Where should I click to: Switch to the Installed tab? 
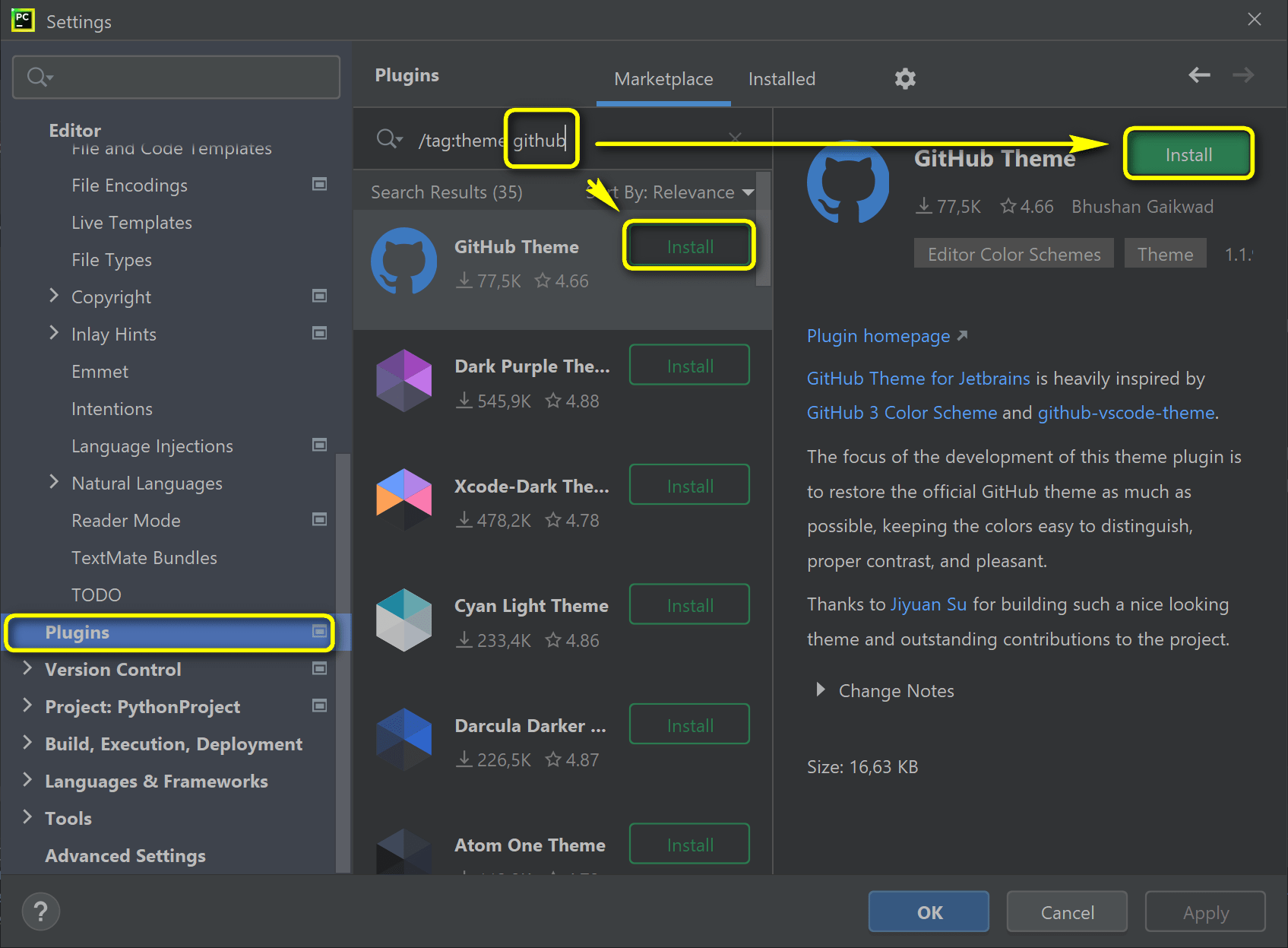click(x=781, y=79)
